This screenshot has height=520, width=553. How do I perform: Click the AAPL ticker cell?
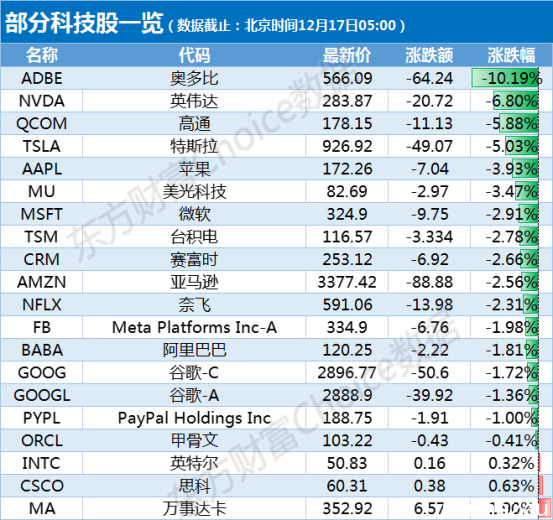pyautogui.click(x=42, y=169)
